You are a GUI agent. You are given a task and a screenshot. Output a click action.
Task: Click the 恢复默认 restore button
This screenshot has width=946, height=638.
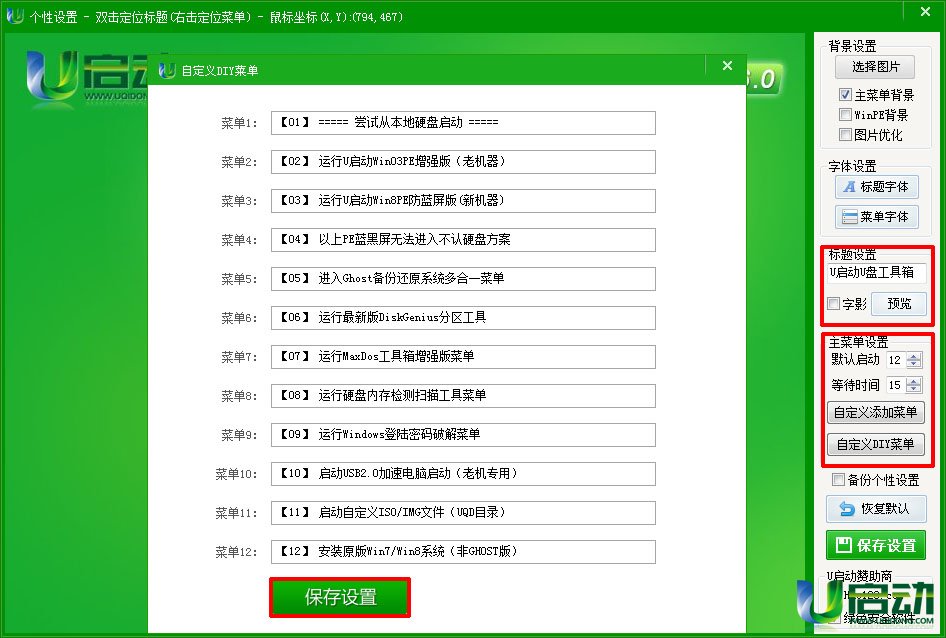coord(876,509)
